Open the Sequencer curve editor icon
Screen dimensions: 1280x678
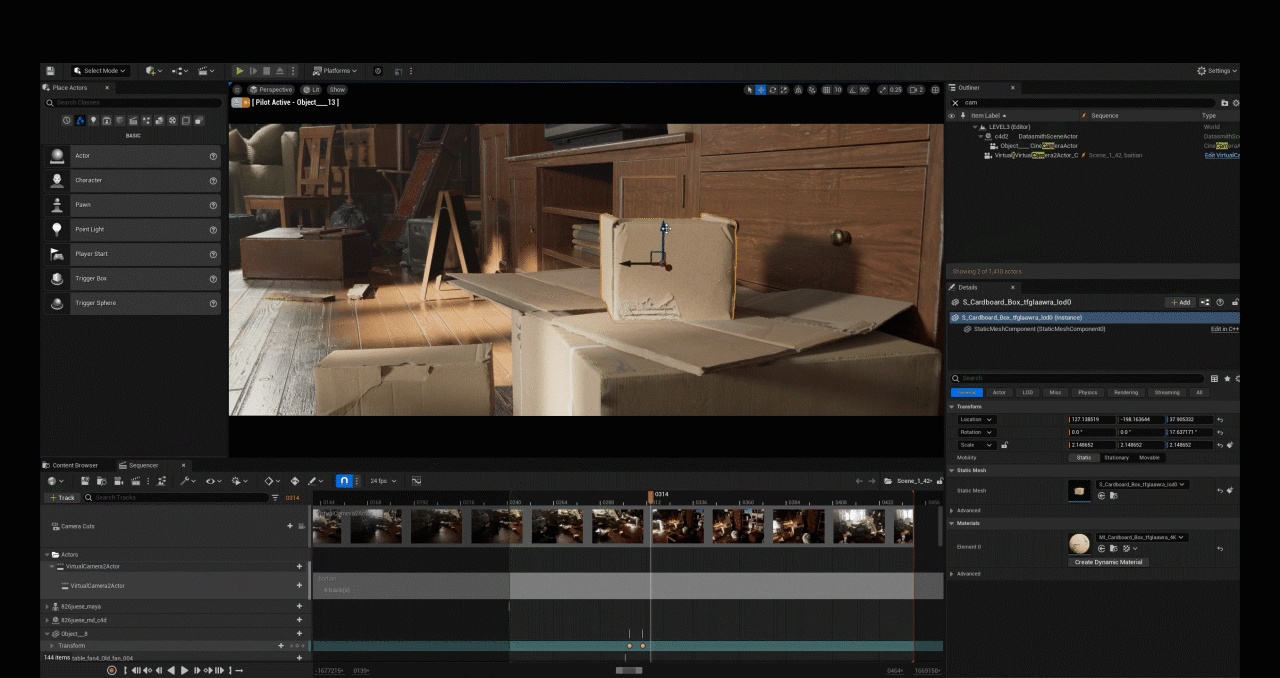point(417,481)
